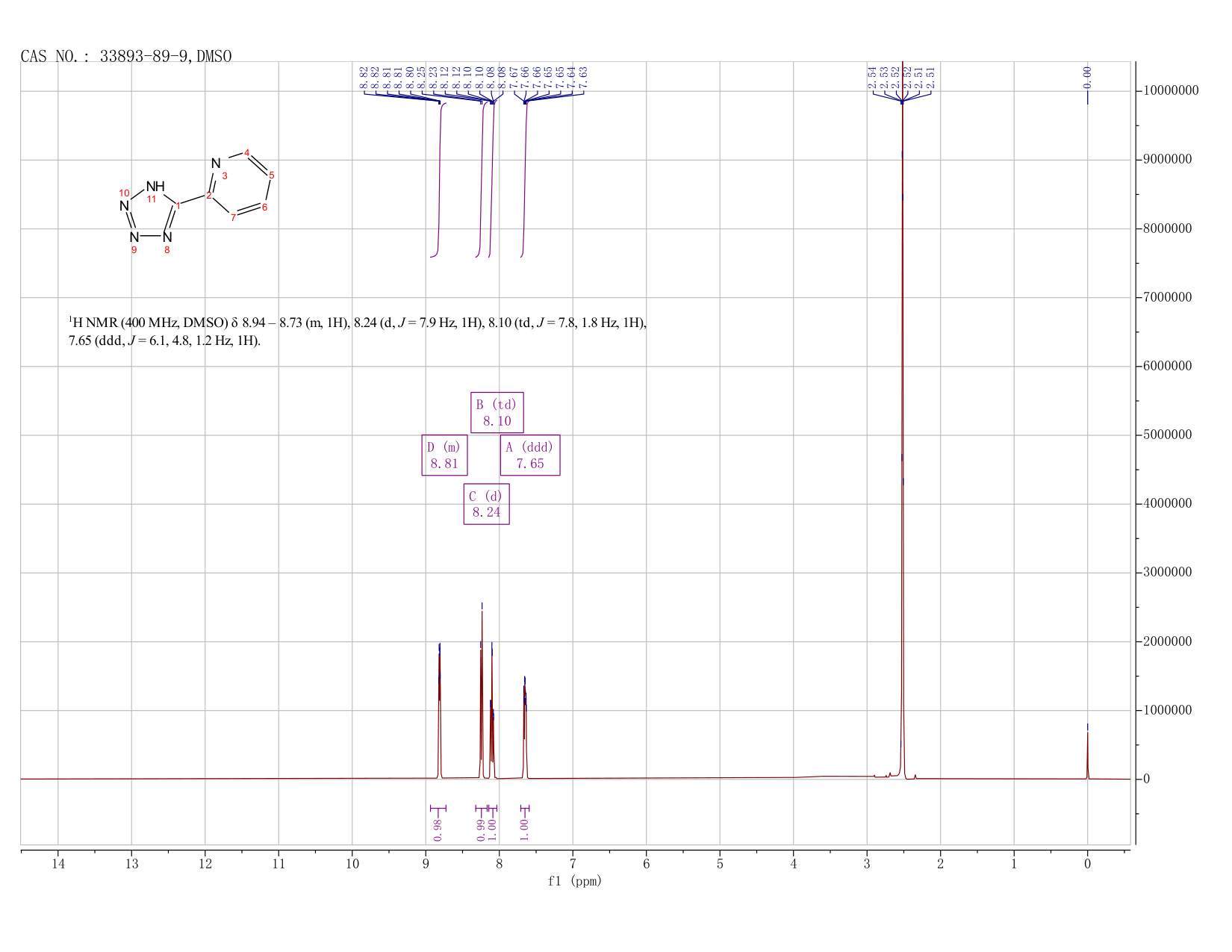This screenshot has height=952, width=1232.
Task: Click the red atom number 5 in structure
Action: pos(272,175)
